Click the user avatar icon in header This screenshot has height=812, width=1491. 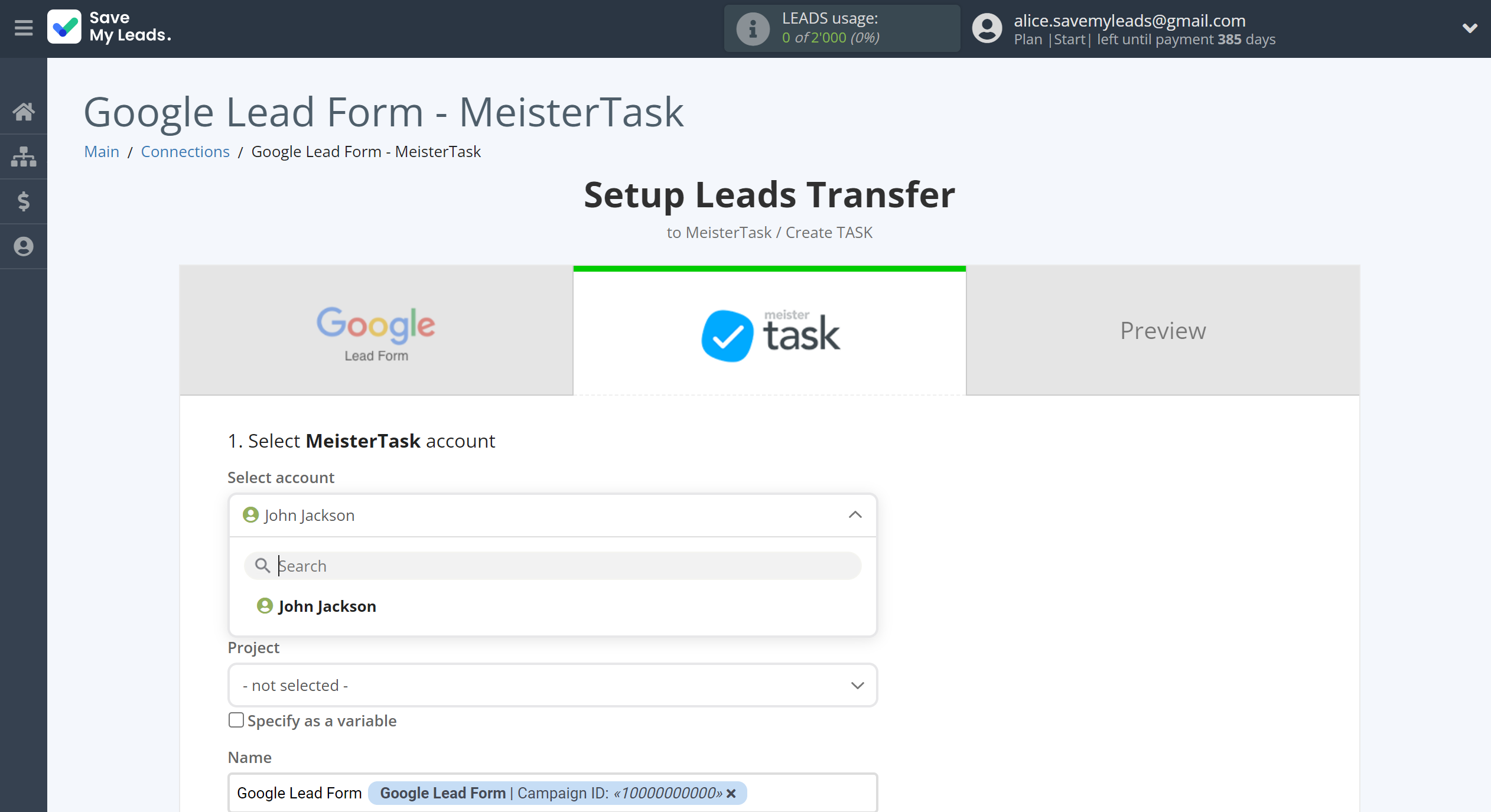point(987,28)
